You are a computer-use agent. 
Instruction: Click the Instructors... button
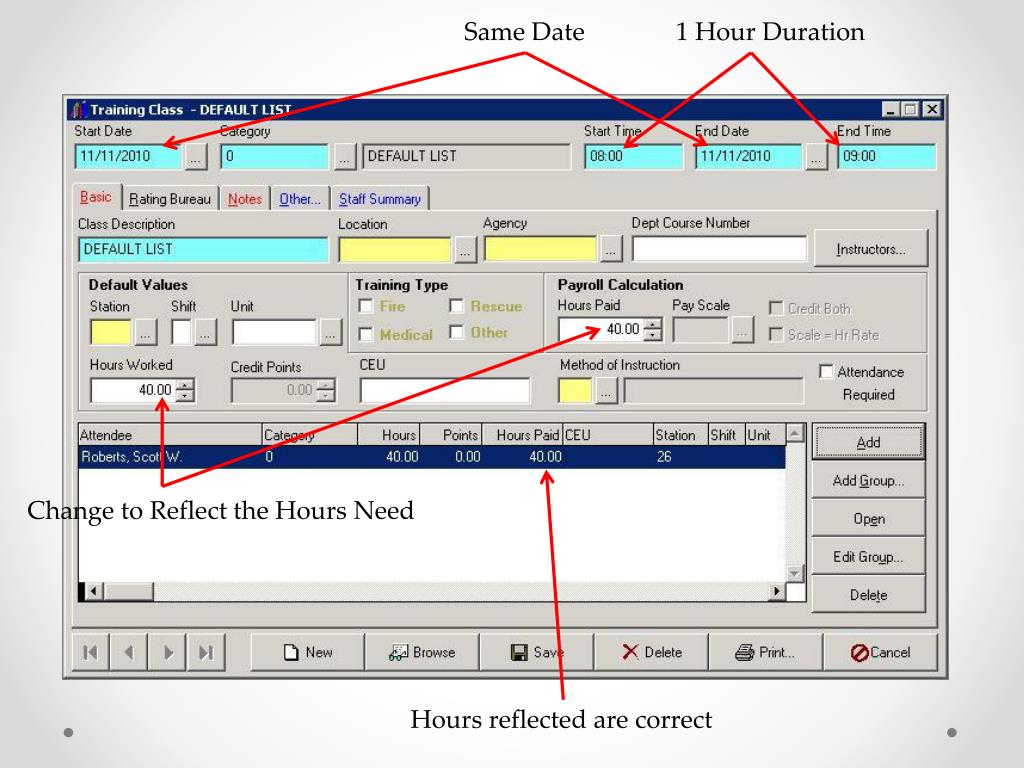[871, 249]
